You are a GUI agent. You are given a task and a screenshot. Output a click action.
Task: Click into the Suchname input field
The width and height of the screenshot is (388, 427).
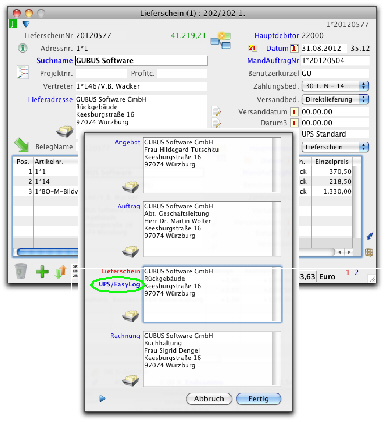pyautogui.click(x=141, y=61)
